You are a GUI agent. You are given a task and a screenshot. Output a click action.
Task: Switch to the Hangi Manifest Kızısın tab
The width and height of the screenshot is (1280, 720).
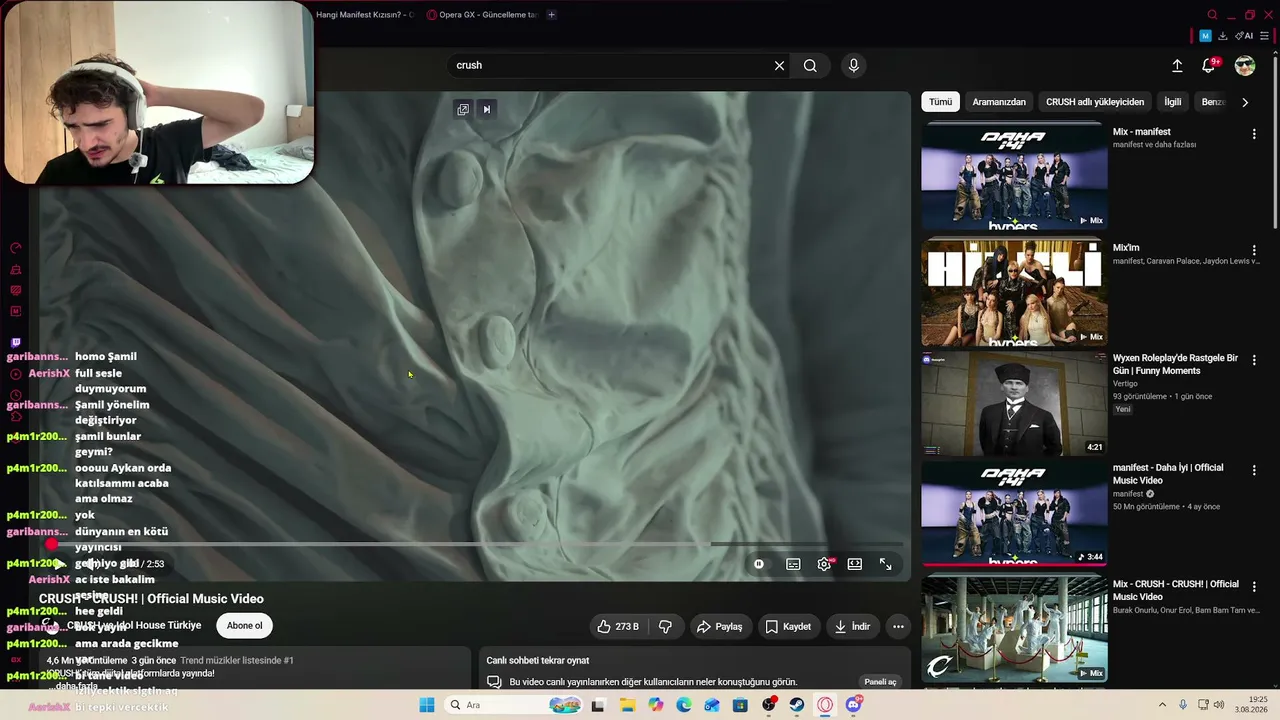click(366, 15)
